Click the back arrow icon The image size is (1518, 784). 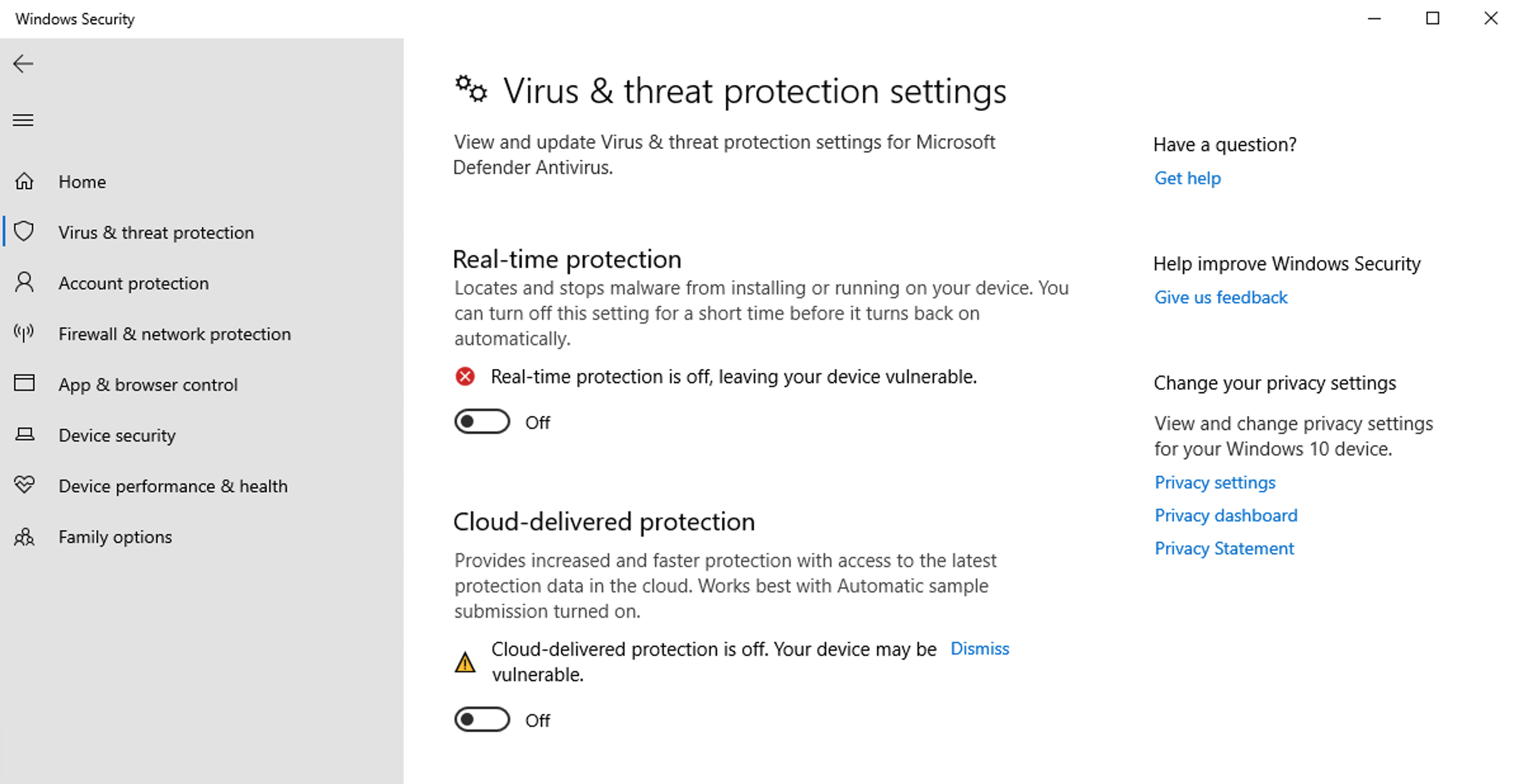click(23, 63)
